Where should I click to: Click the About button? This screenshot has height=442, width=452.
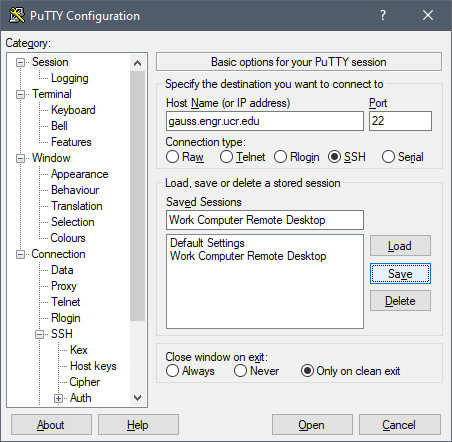click(51, 425)
